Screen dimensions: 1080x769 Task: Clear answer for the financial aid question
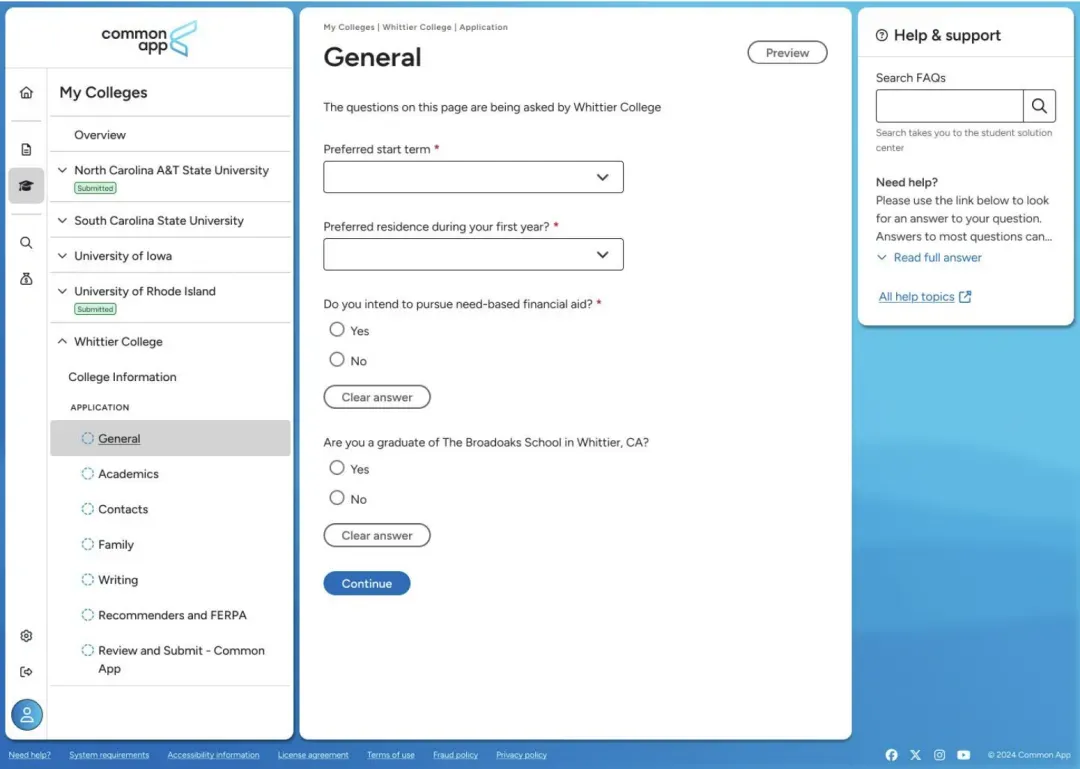(x=377, y=397)
